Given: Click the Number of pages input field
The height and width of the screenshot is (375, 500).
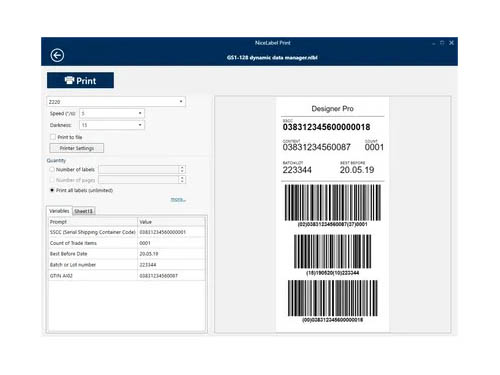Looking at the screenshot, I should point(139,180).
